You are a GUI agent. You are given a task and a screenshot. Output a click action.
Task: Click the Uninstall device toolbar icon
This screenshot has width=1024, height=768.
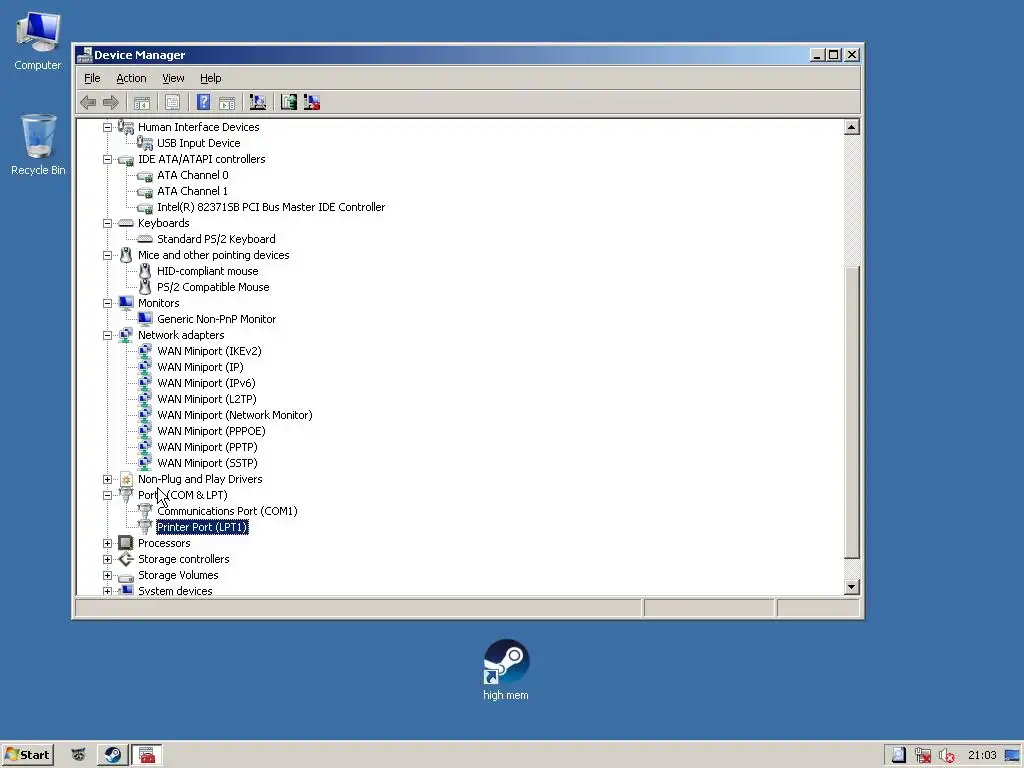pos(312,103)
